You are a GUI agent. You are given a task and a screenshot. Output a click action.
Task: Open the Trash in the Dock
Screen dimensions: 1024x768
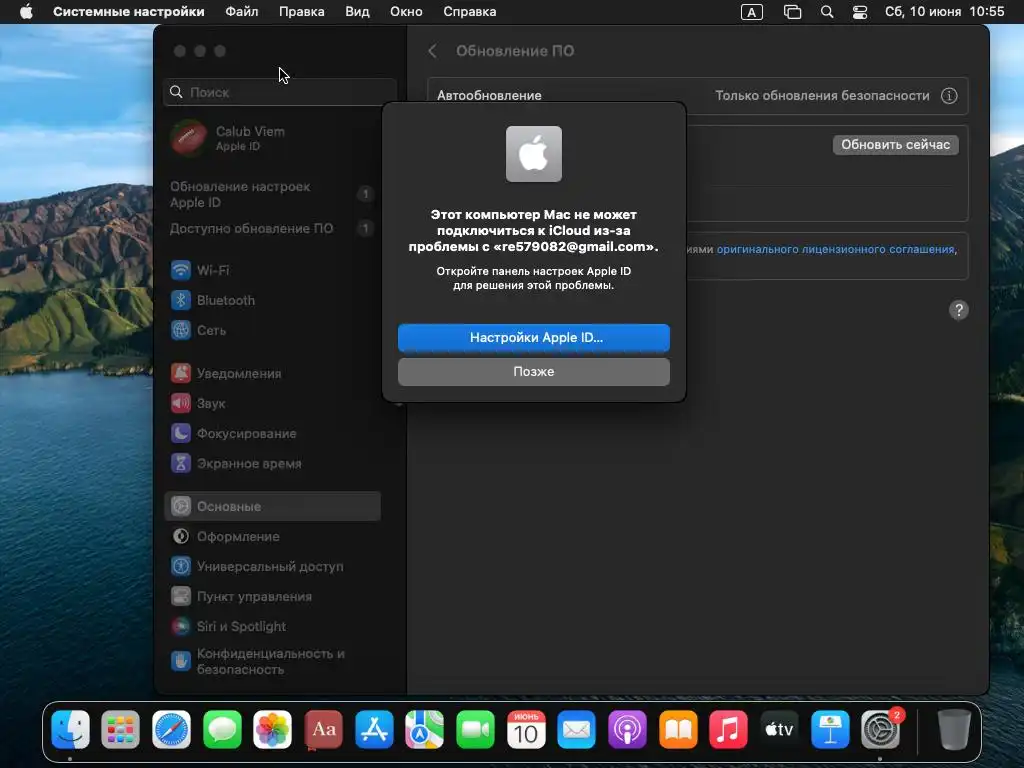[953, 729]
